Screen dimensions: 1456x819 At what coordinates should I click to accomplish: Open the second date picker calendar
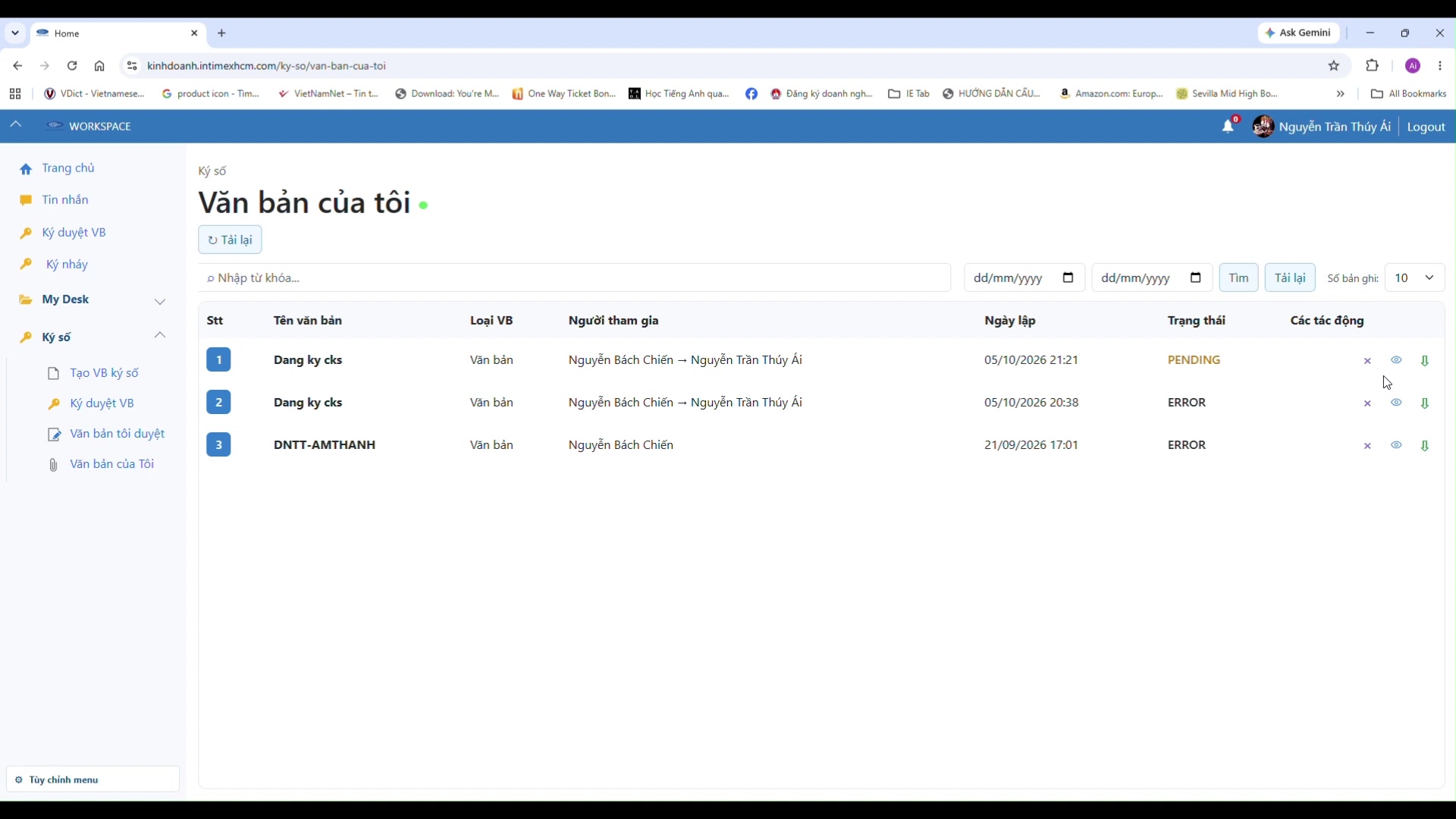(1196, 278)
